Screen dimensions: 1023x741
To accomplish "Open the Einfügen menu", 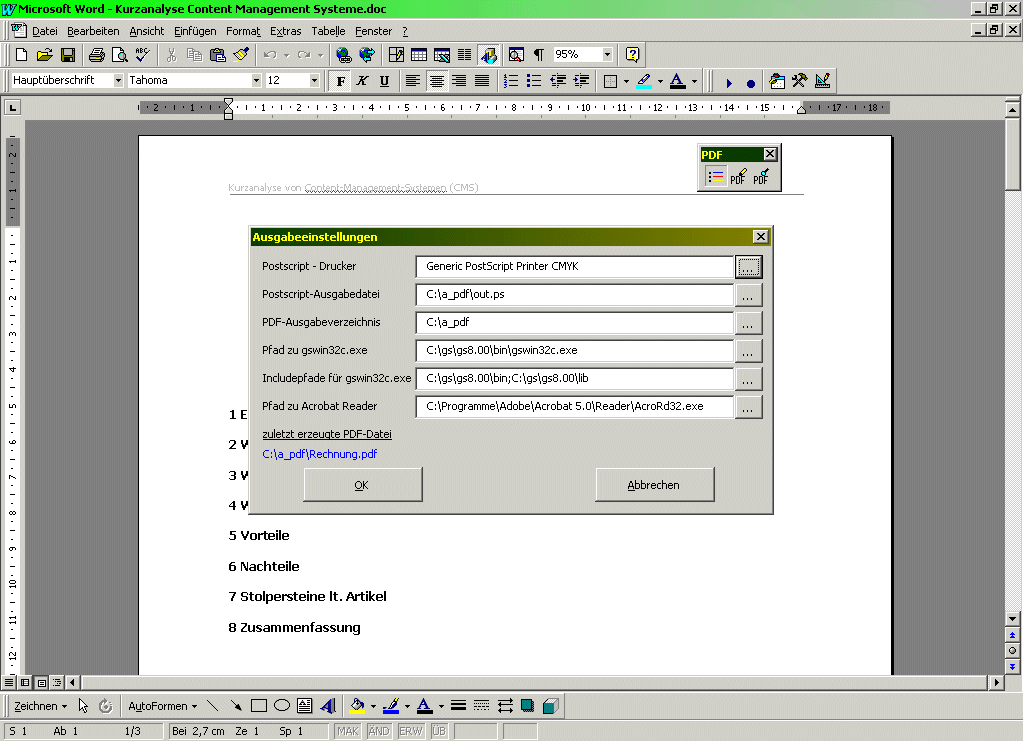I will [x=195, y=31].
